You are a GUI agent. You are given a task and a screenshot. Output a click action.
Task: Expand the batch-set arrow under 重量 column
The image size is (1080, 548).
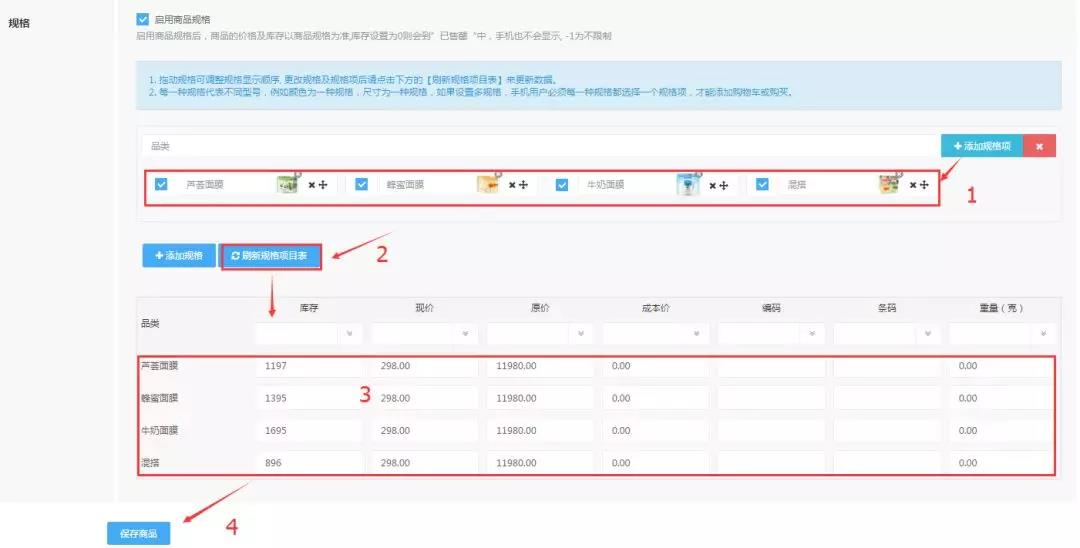pos(1043,333)
